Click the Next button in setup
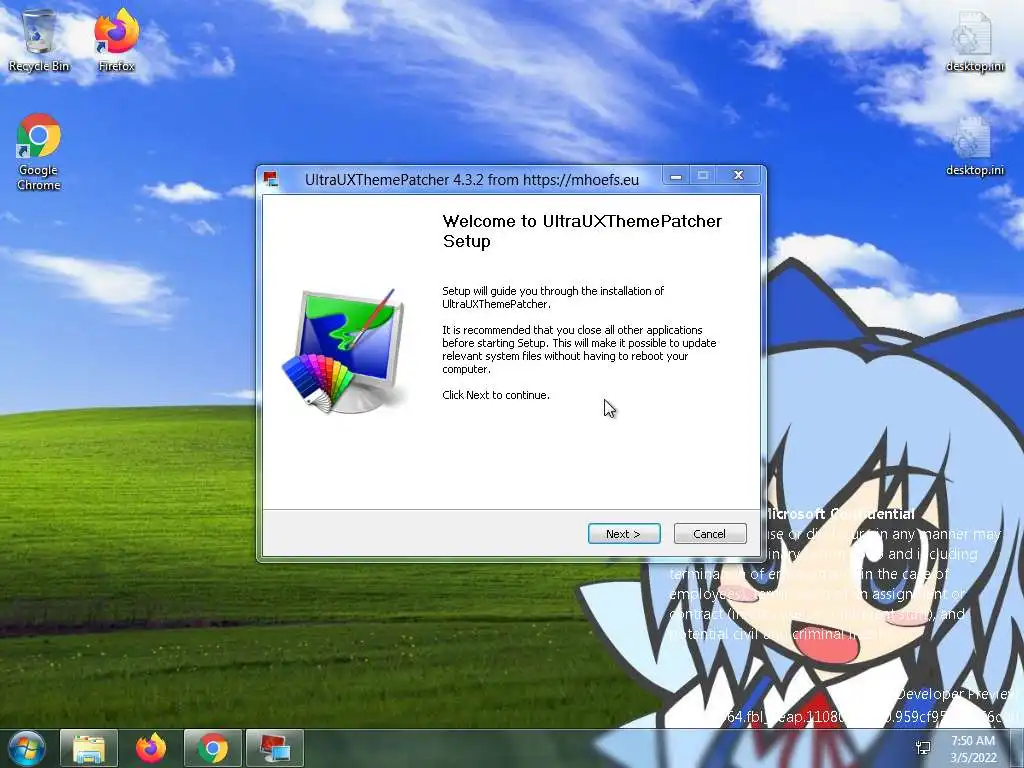The image size is (1024, 768). [x=624, y=534]
